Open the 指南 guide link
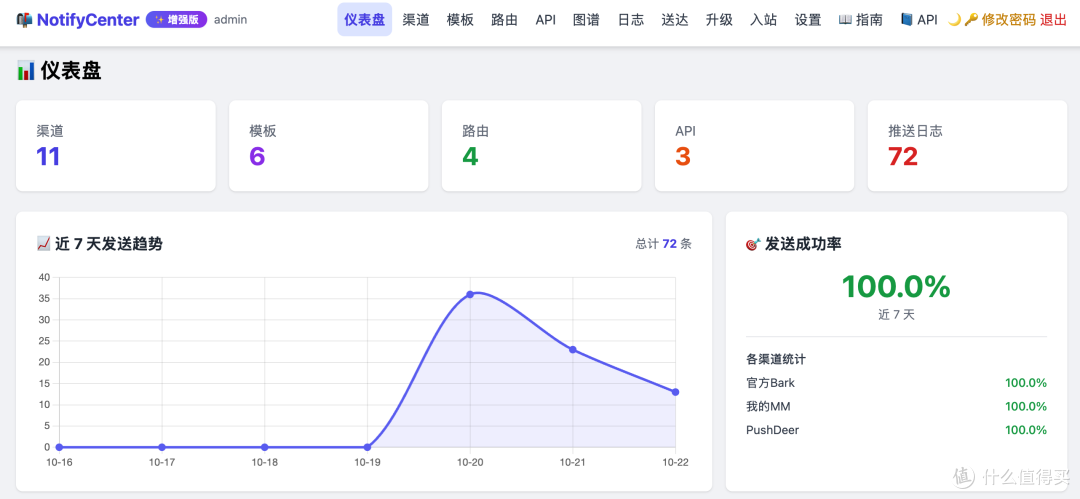 coord(861,20)
